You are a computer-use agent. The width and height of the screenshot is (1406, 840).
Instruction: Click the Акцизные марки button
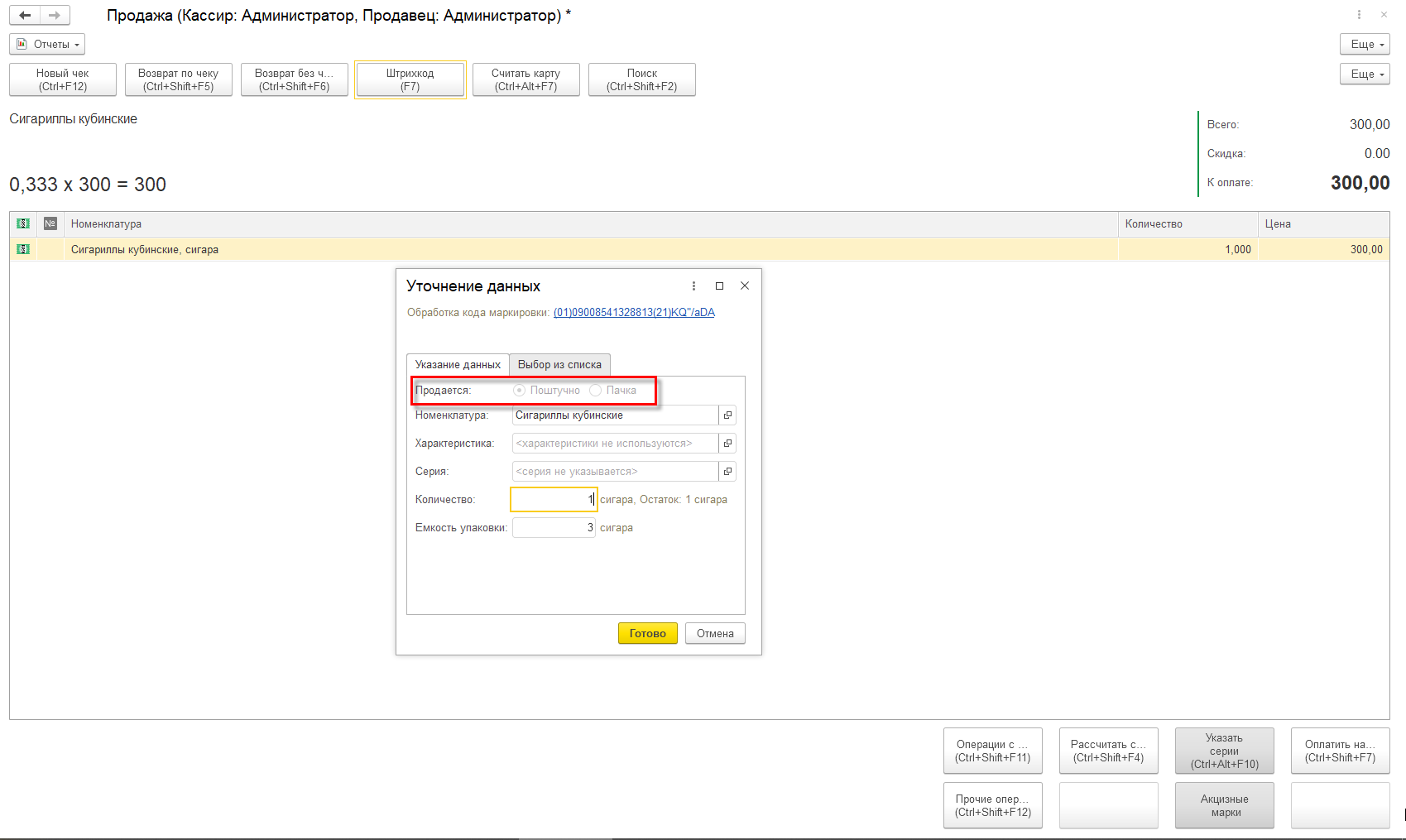point(1224,806)
